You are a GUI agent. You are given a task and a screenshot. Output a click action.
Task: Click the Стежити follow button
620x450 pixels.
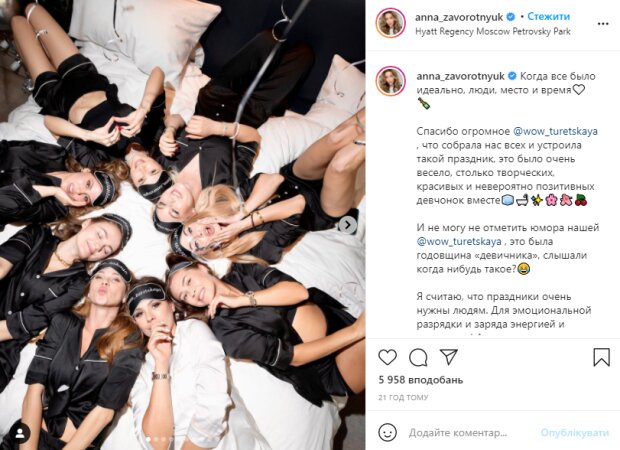tap(548, 17)
